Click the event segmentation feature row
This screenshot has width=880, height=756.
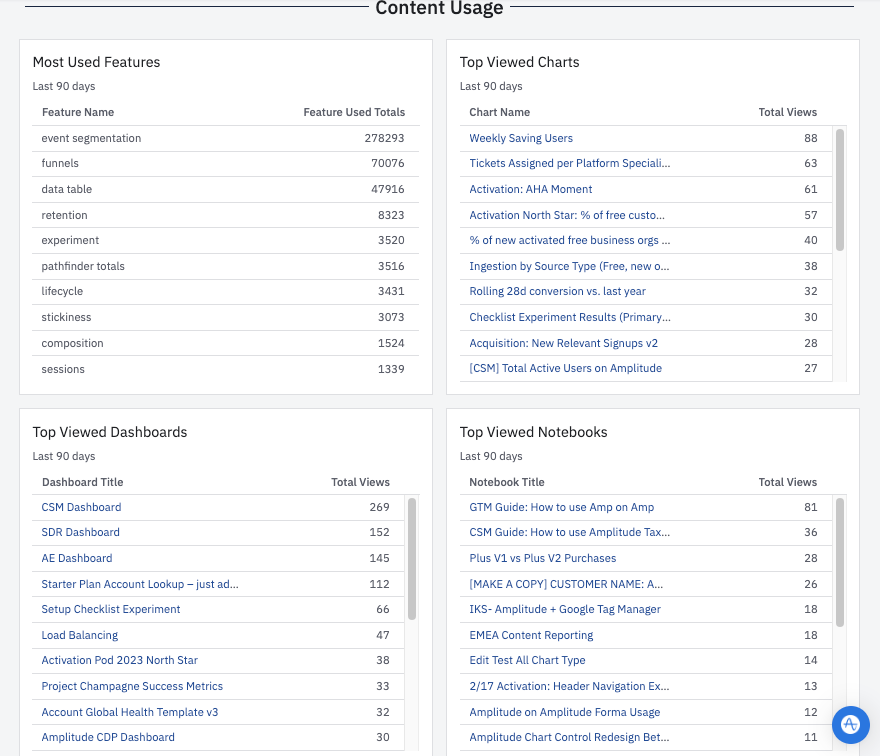pyautogui.click(x=97, y=138)
